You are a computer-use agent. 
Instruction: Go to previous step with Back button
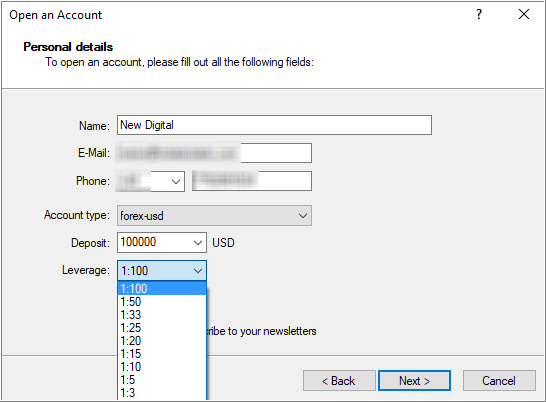pos(339,380)
